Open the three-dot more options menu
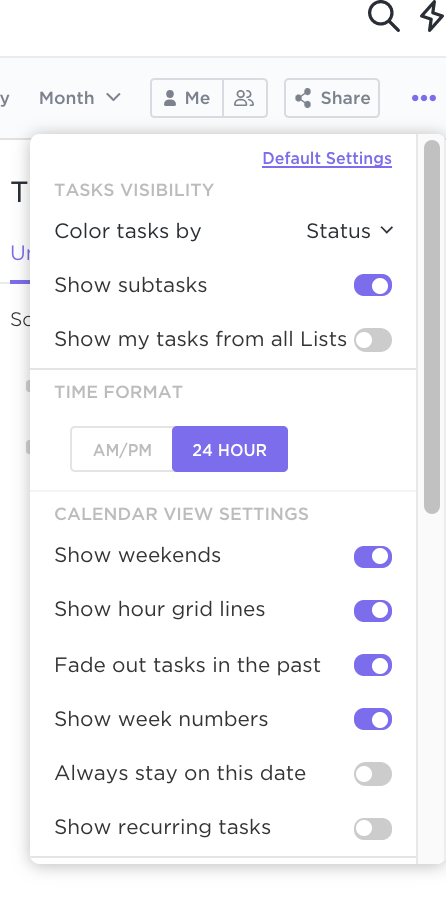The height and width of the screenshot is (912, 446). (x=424, y=98)
